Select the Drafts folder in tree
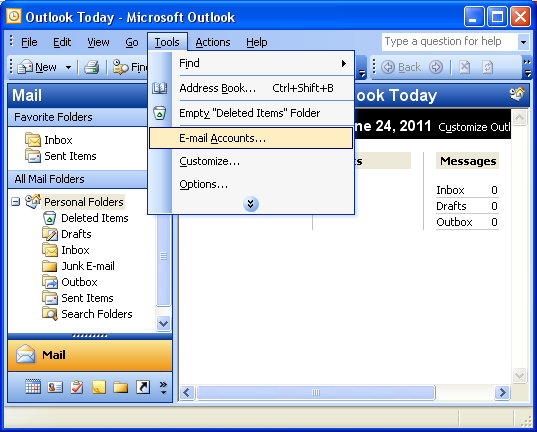The width and height of the screenshot is (537, 432). tap(67, 234)
